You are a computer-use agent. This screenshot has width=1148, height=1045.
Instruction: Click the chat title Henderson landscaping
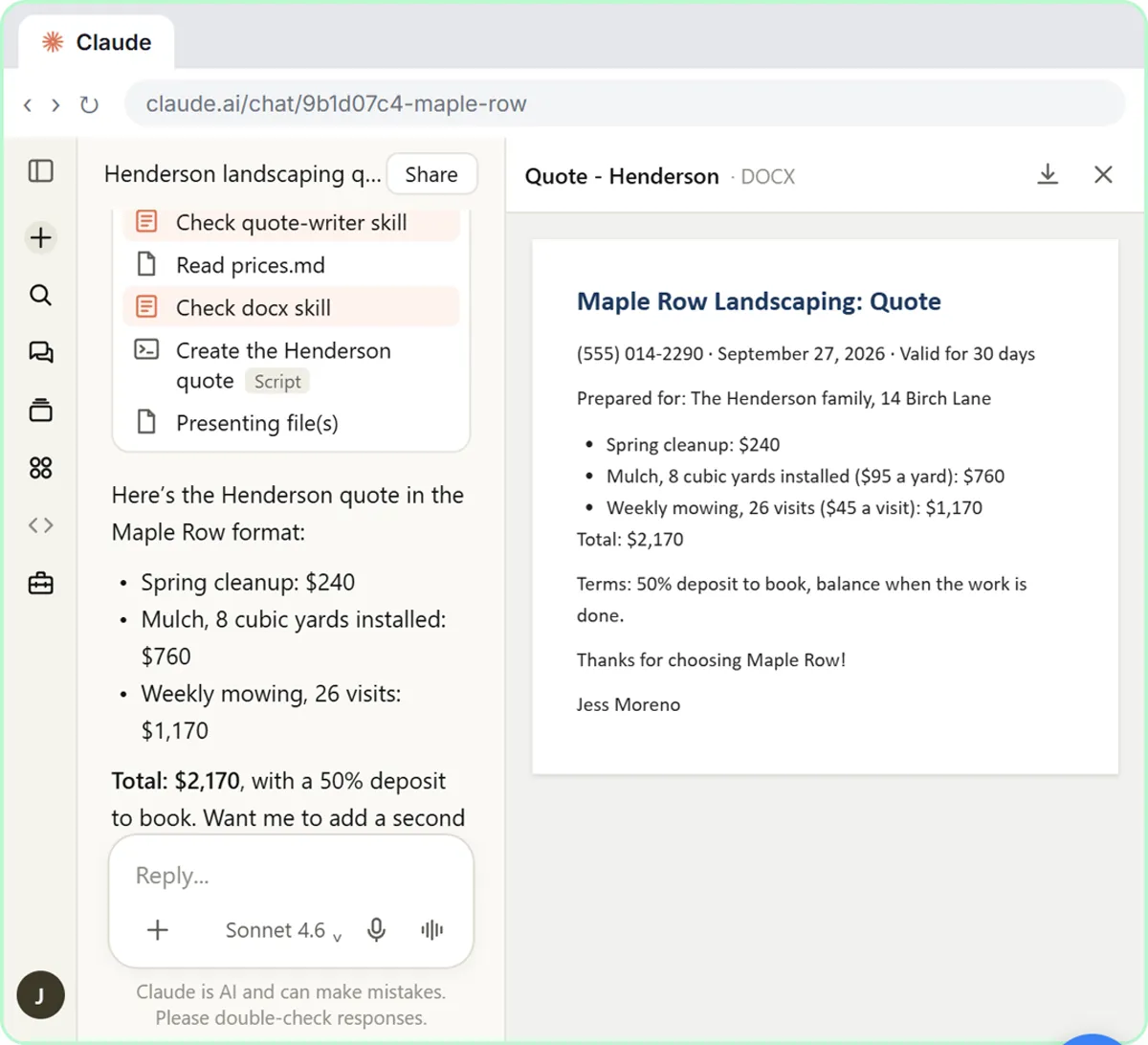242,174
